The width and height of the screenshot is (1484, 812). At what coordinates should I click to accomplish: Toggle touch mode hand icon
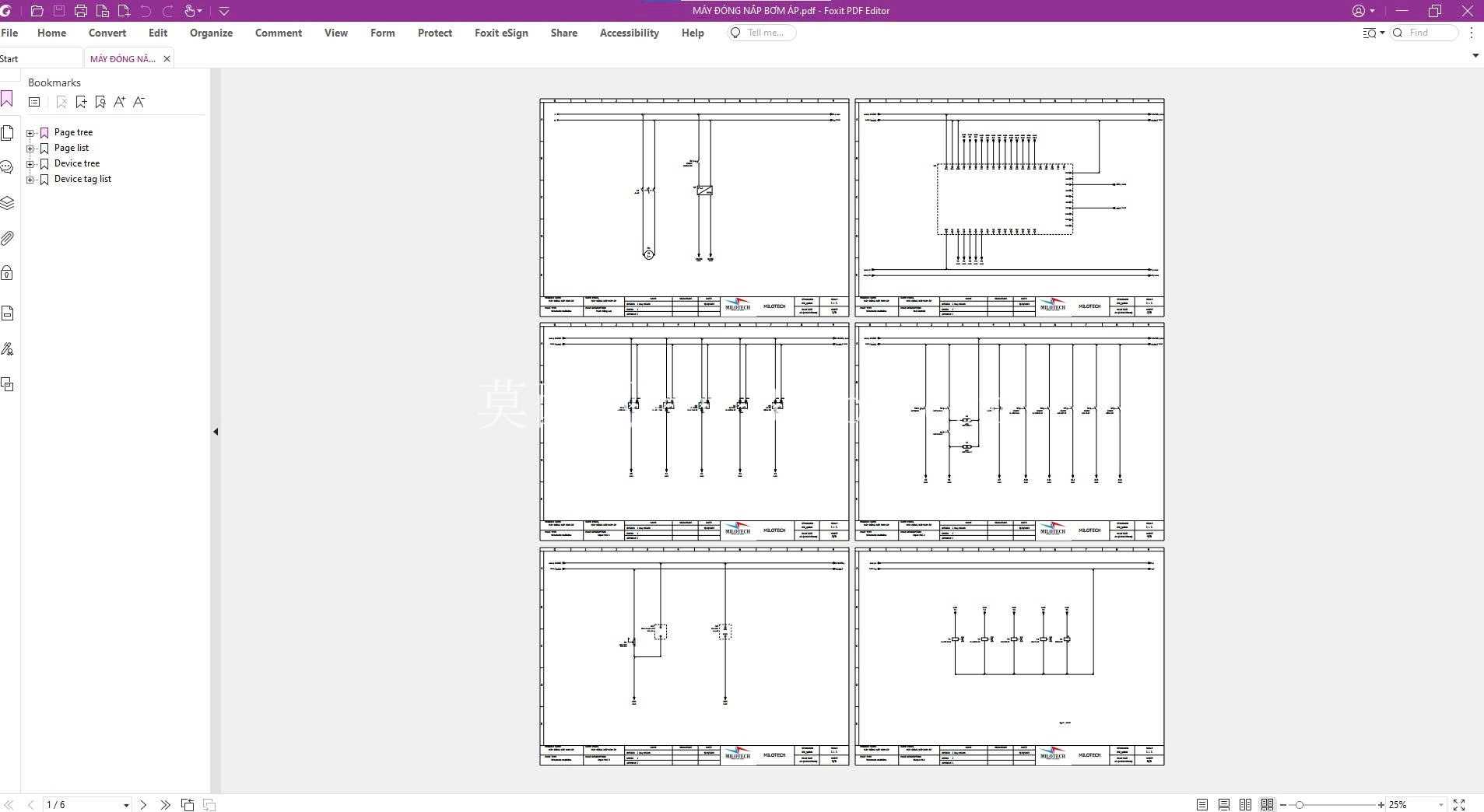click(x=190, y=11)
